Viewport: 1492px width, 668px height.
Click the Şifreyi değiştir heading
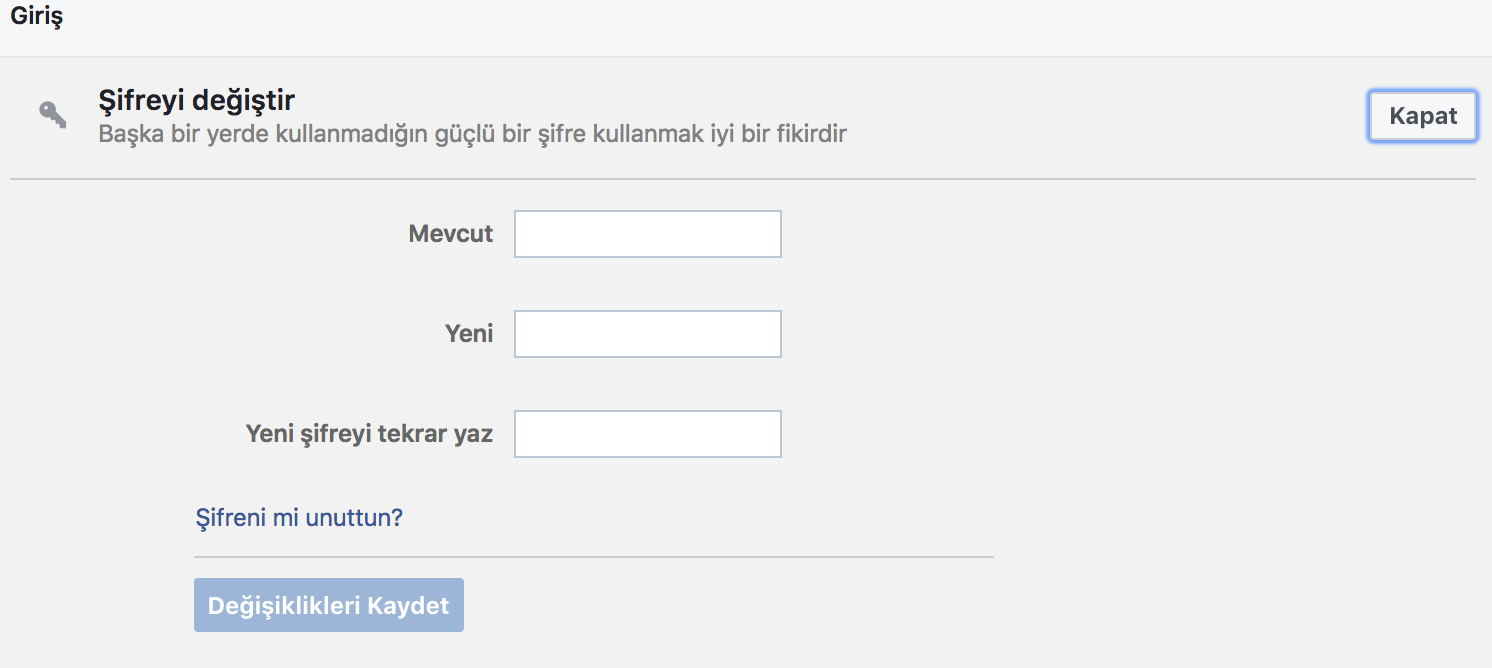click(x=196, y=100)
